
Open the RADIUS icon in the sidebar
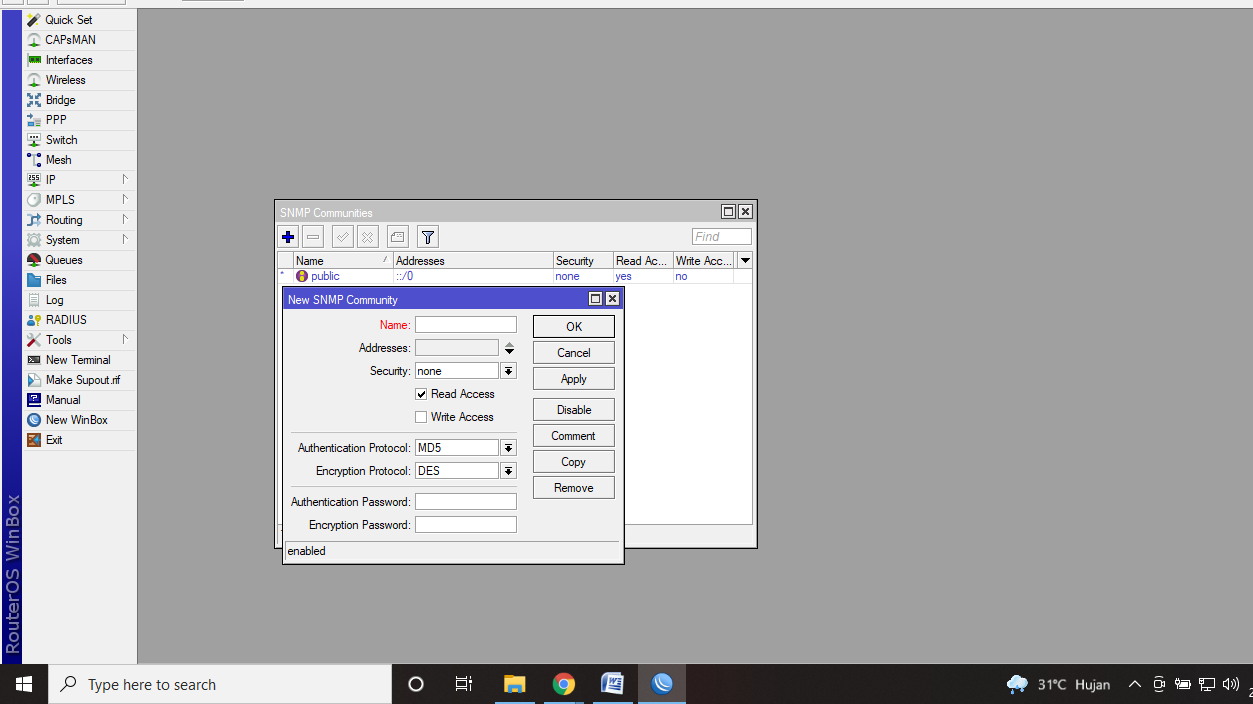click(35, 320)
